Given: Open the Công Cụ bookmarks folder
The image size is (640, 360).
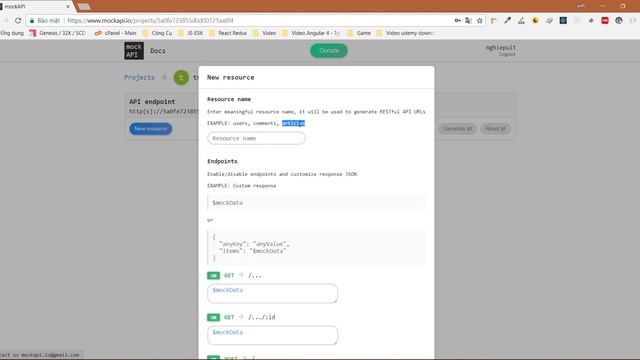Looking at the screenshot, I should coord(157,33).
